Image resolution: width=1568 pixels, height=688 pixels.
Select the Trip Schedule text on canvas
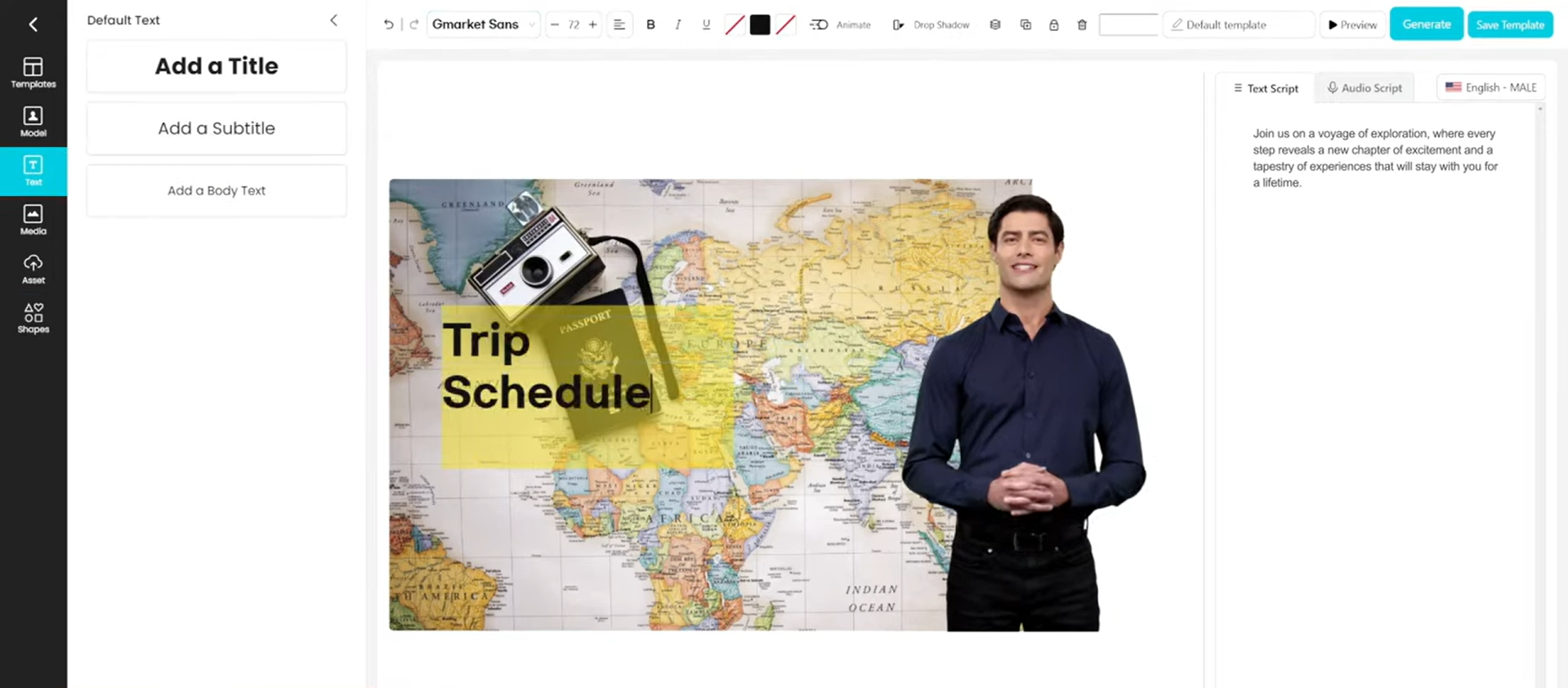(x=546, y=365)
